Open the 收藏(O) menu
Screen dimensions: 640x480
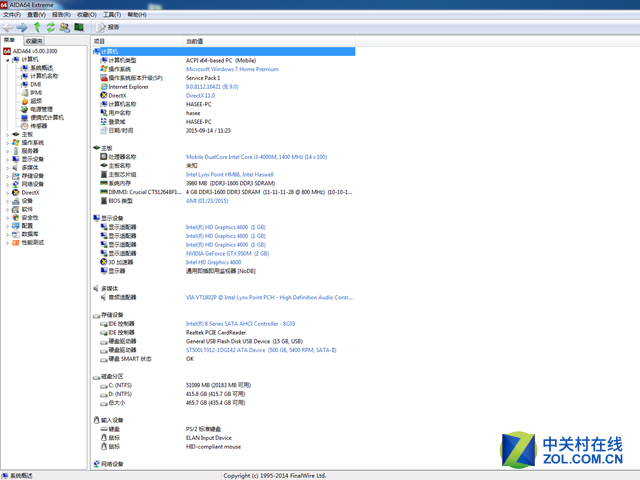point(87,15)
